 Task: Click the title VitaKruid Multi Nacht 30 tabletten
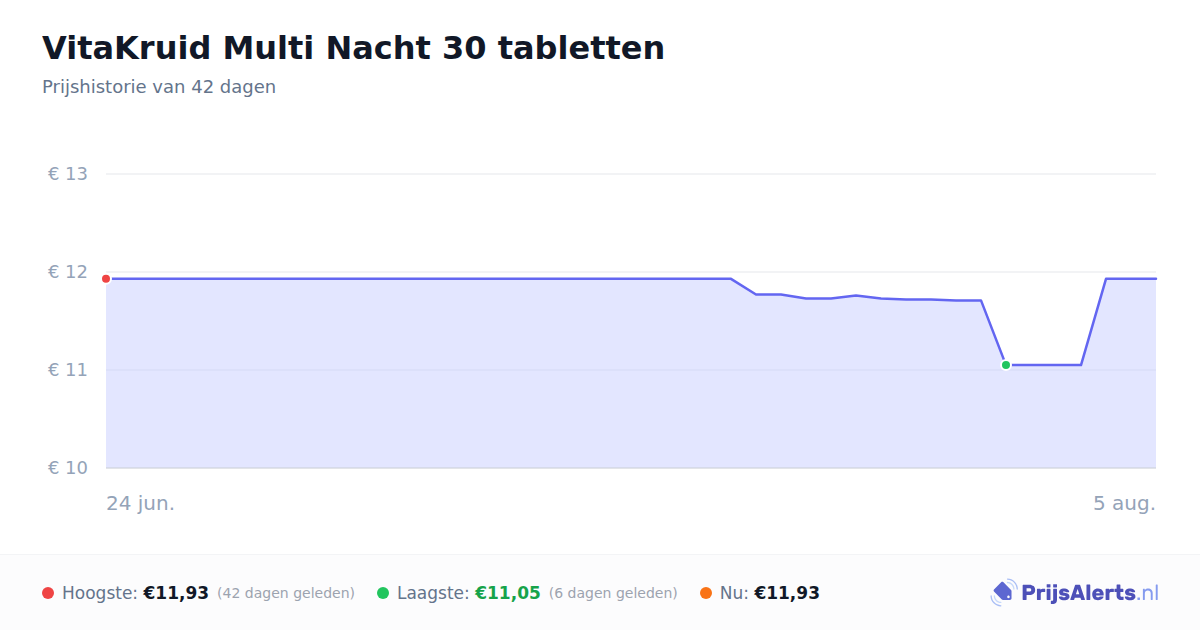tap(353, 48)
